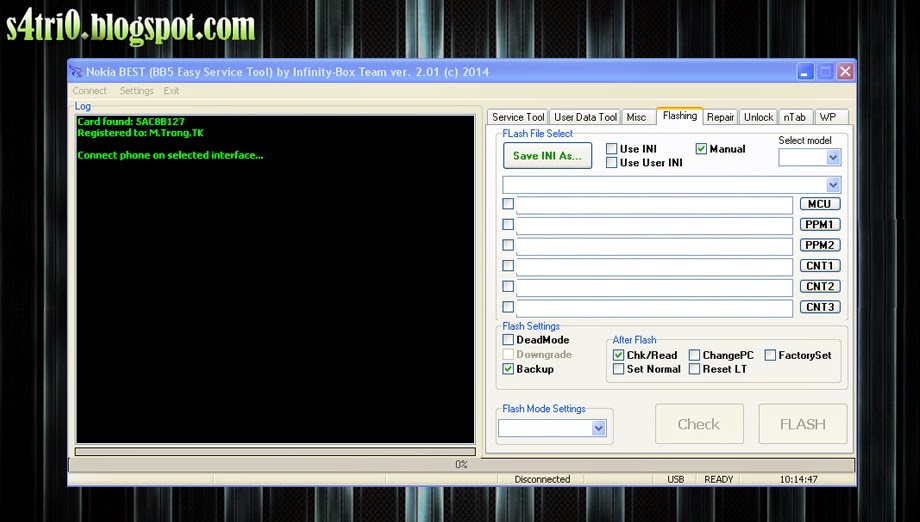Open the Settings menu

point(136,91)
